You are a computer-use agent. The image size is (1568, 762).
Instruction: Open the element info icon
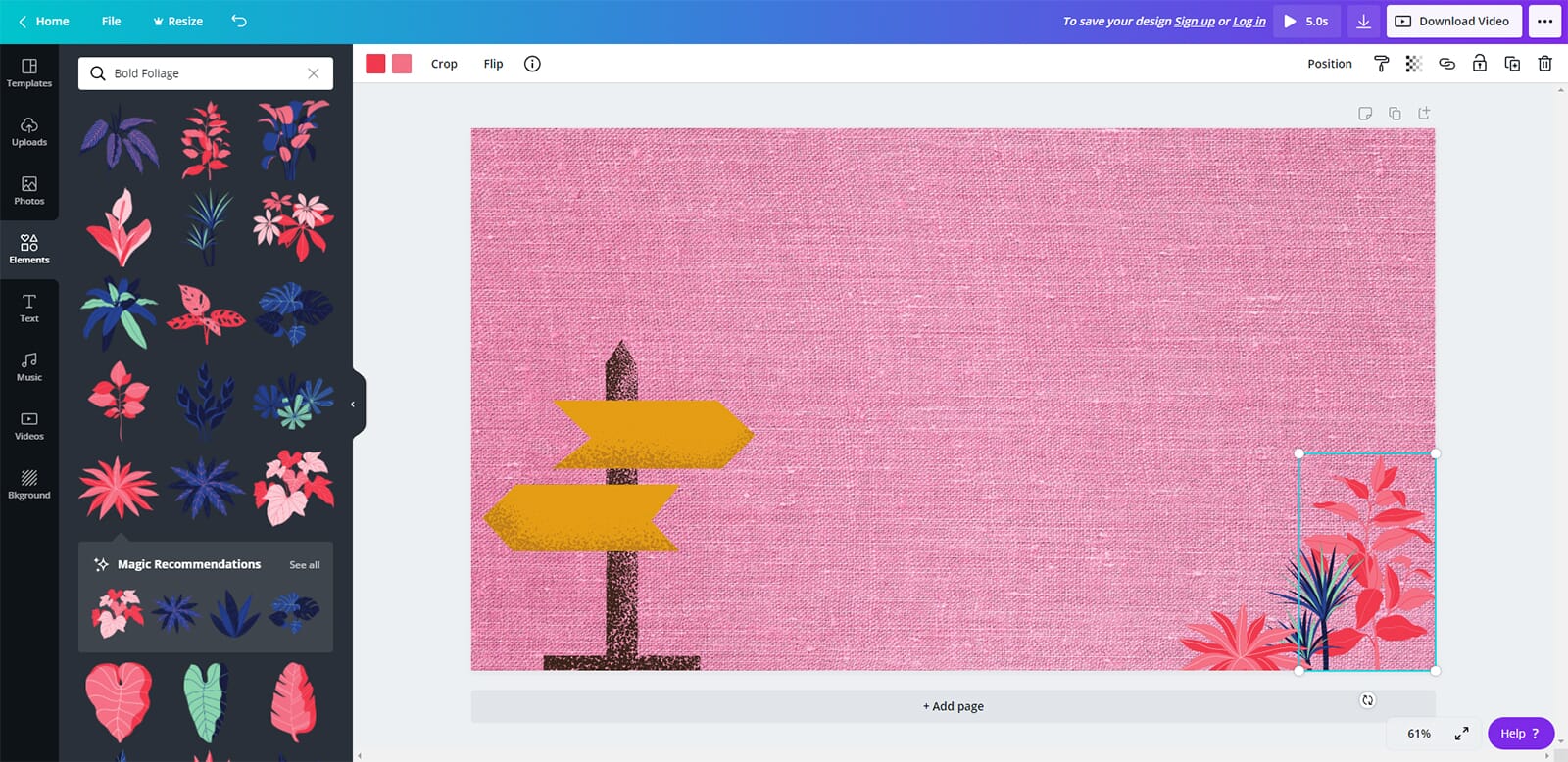click(x=532, y=64)
